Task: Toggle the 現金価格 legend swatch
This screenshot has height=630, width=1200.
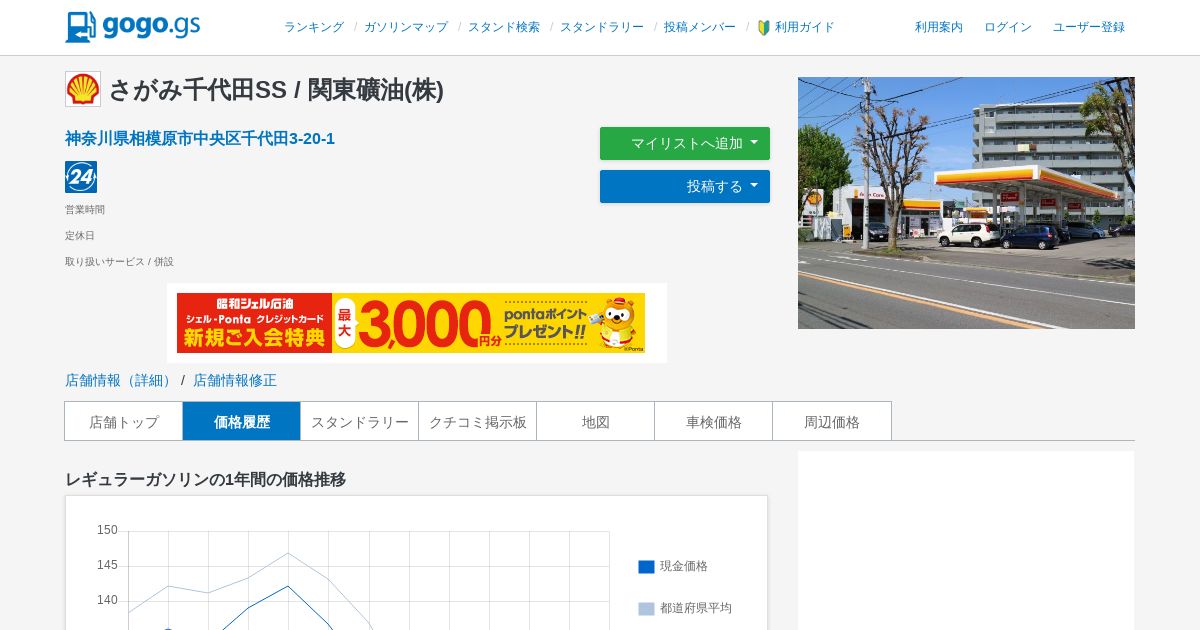Action: (646, 567)
